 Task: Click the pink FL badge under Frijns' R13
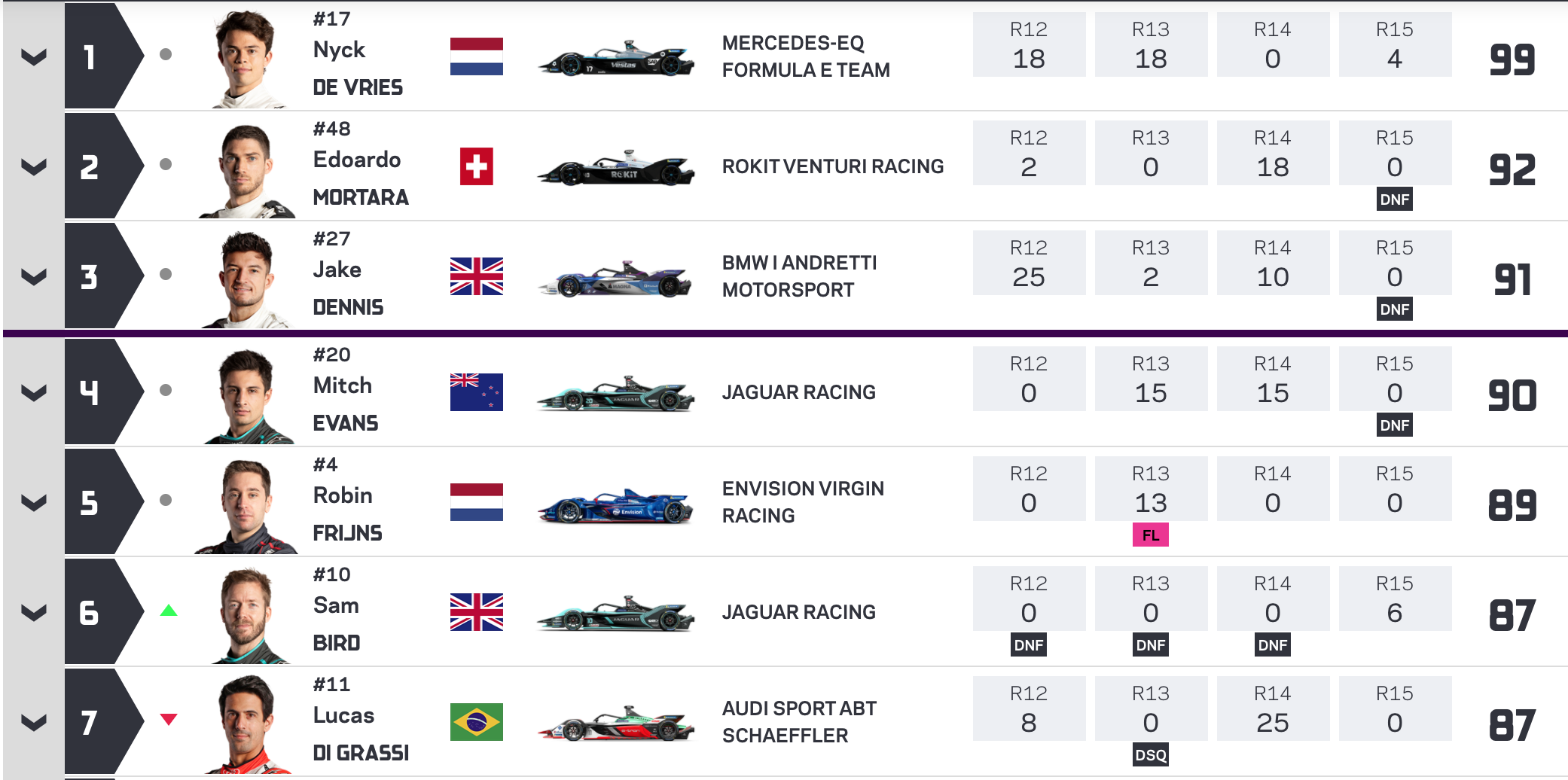pos(1151,535)
